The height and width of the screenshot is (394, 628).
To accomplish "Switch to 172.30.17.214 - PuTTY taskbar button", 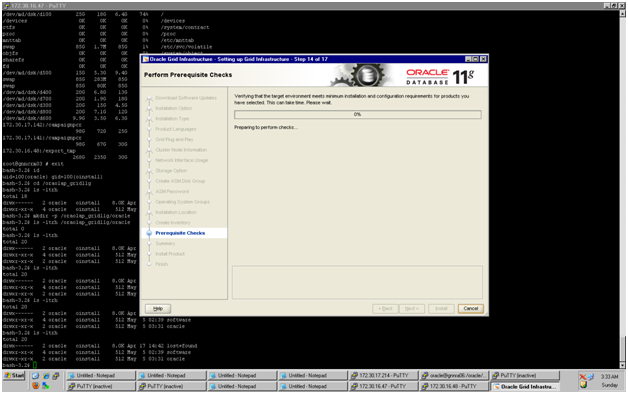I will pos(383,376).
